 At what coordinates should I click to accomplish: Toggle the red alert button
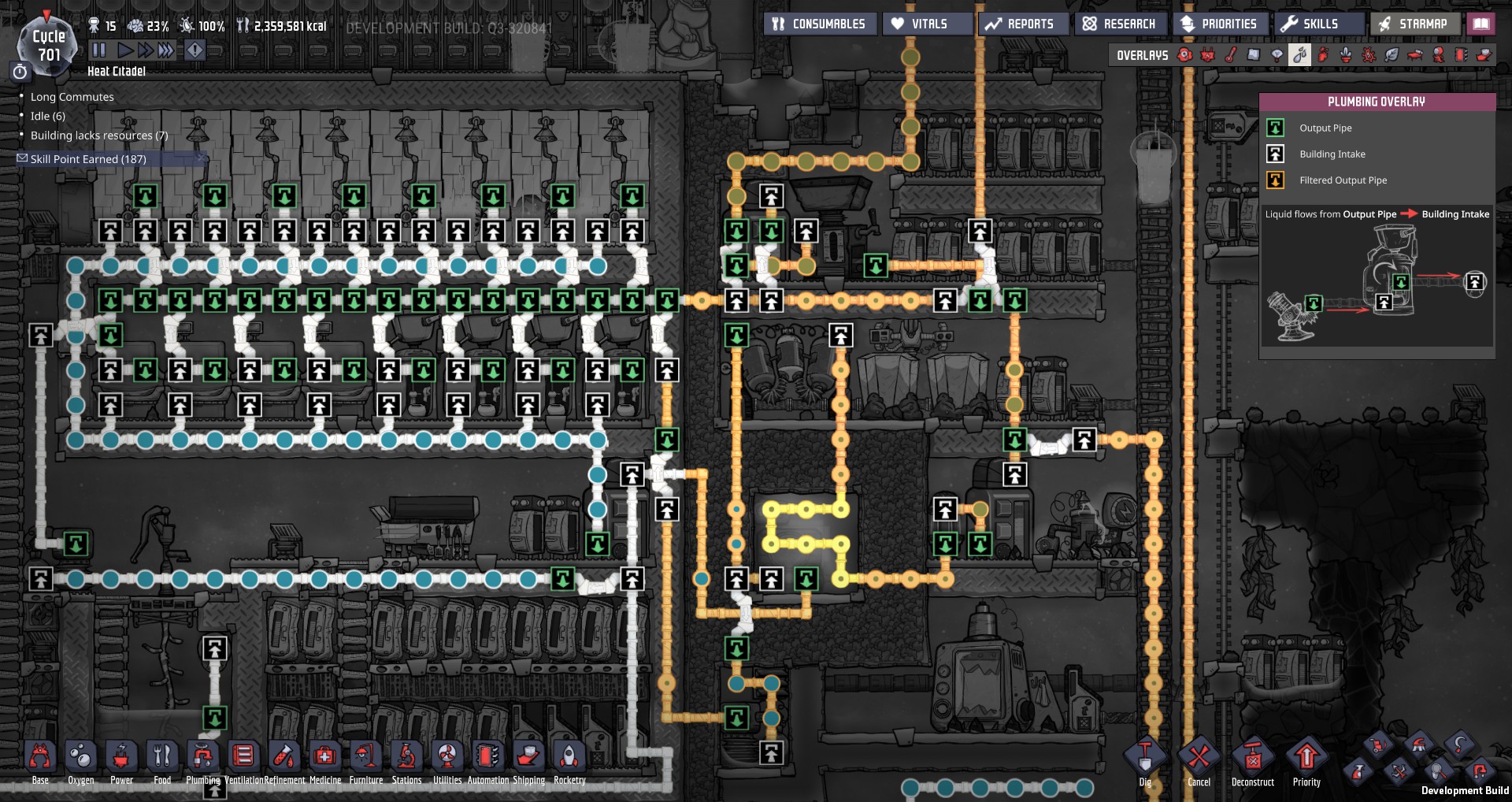(x=195, y=50)
